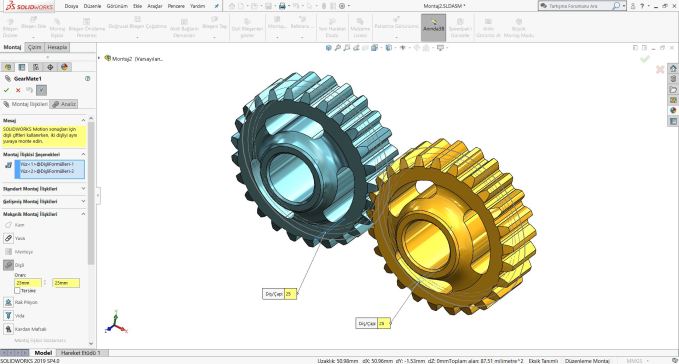The width and height of the screenshot is (679, 364).
Task: Accept the GearMate1 with the green checkmark
Action: tap(6, 90)
